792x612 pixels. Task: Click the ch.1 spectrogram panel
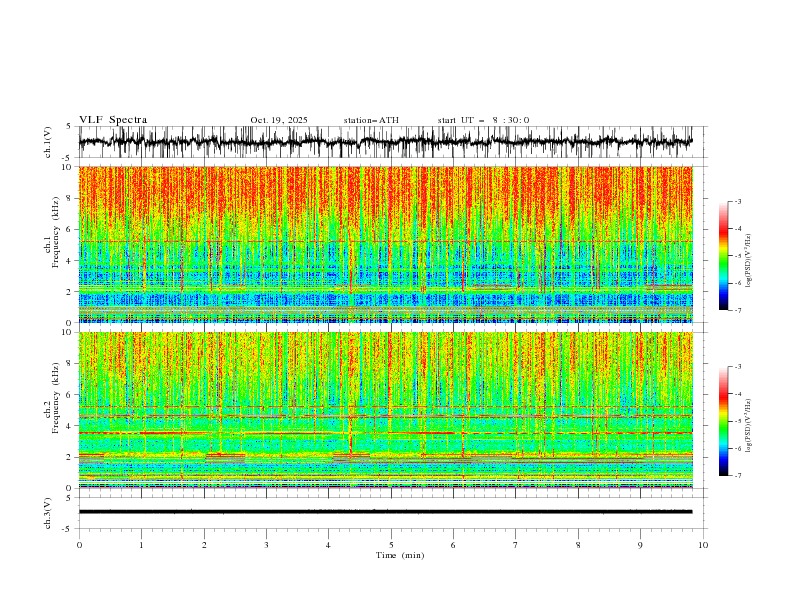pos(386,244)
